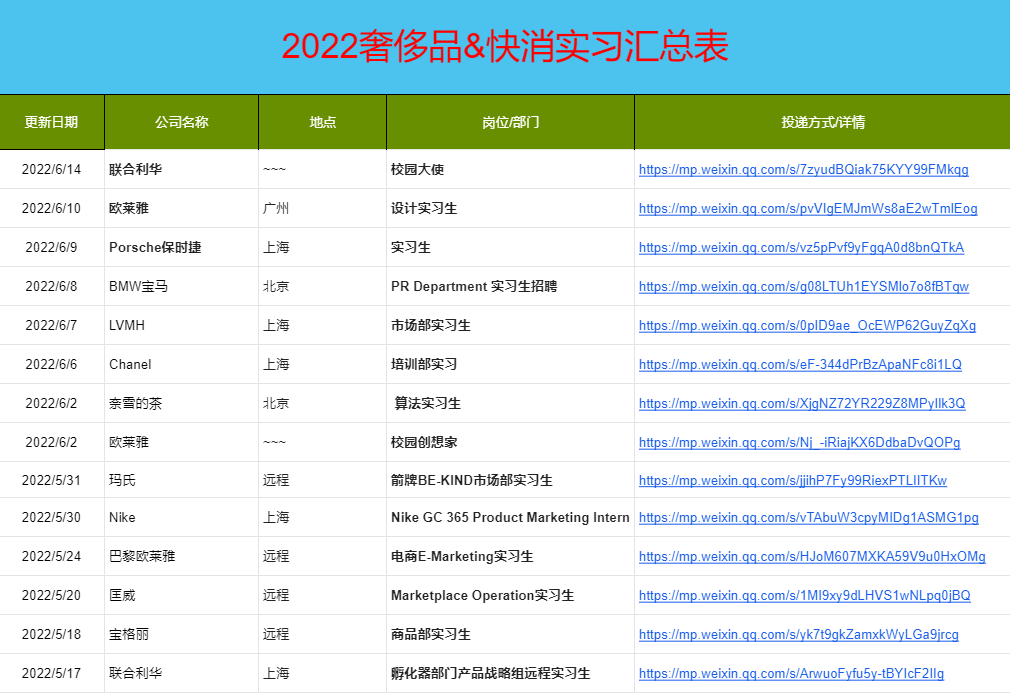Select the company cell 巴黎欧莱雅

pos(182,556)
